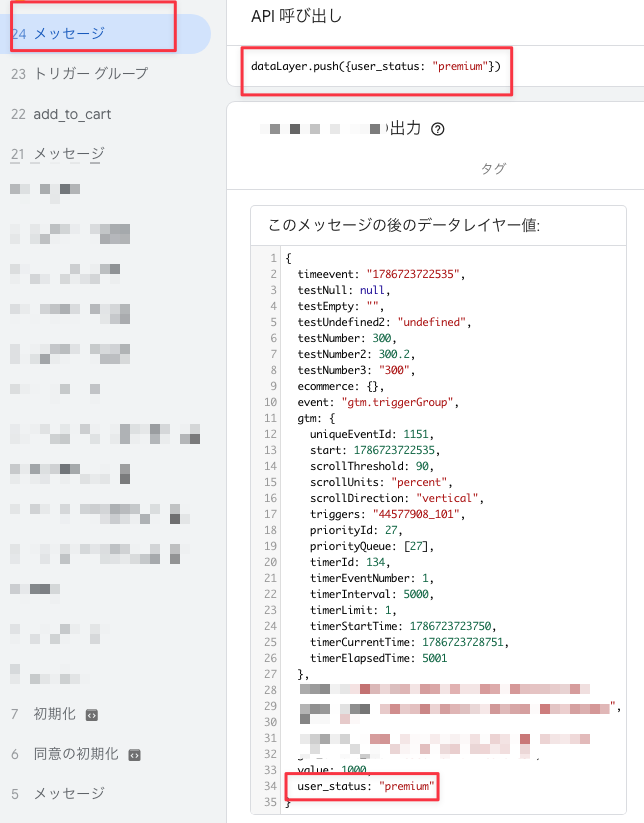Open event 21 メッセージ
The width and height of the screenshot is (644, 823).
[58, 154]
